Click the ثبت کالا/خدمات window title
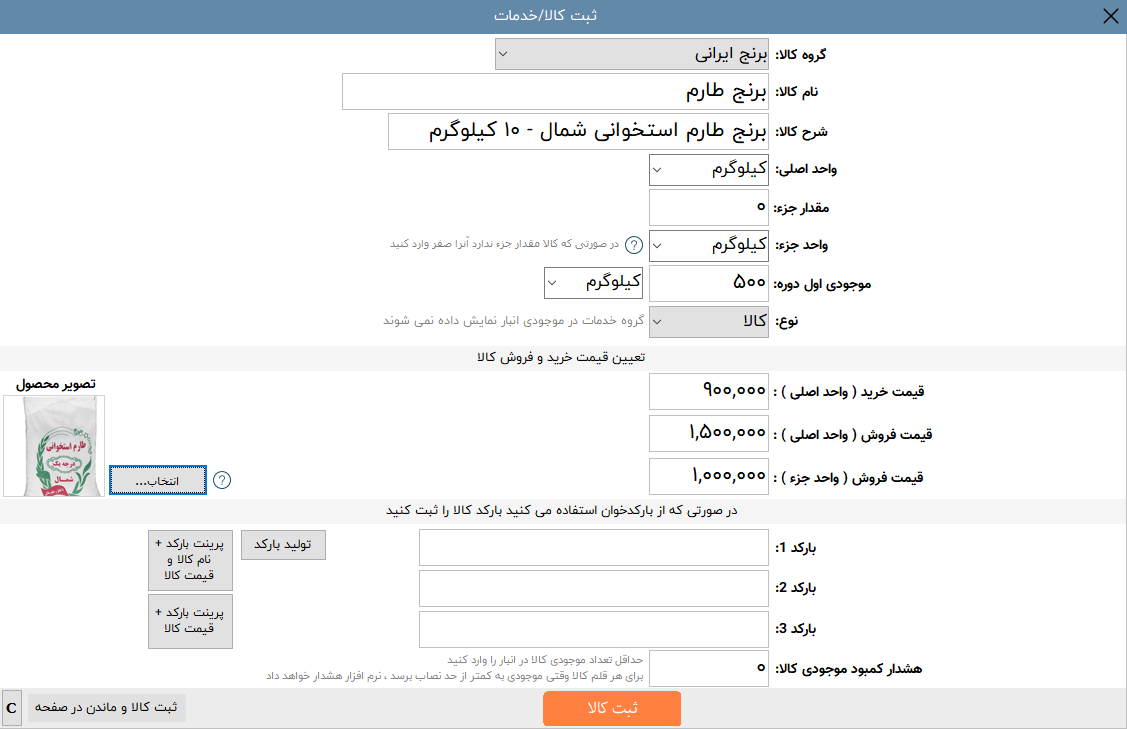This screenshot has width=1127, height=729. point(546,16)
